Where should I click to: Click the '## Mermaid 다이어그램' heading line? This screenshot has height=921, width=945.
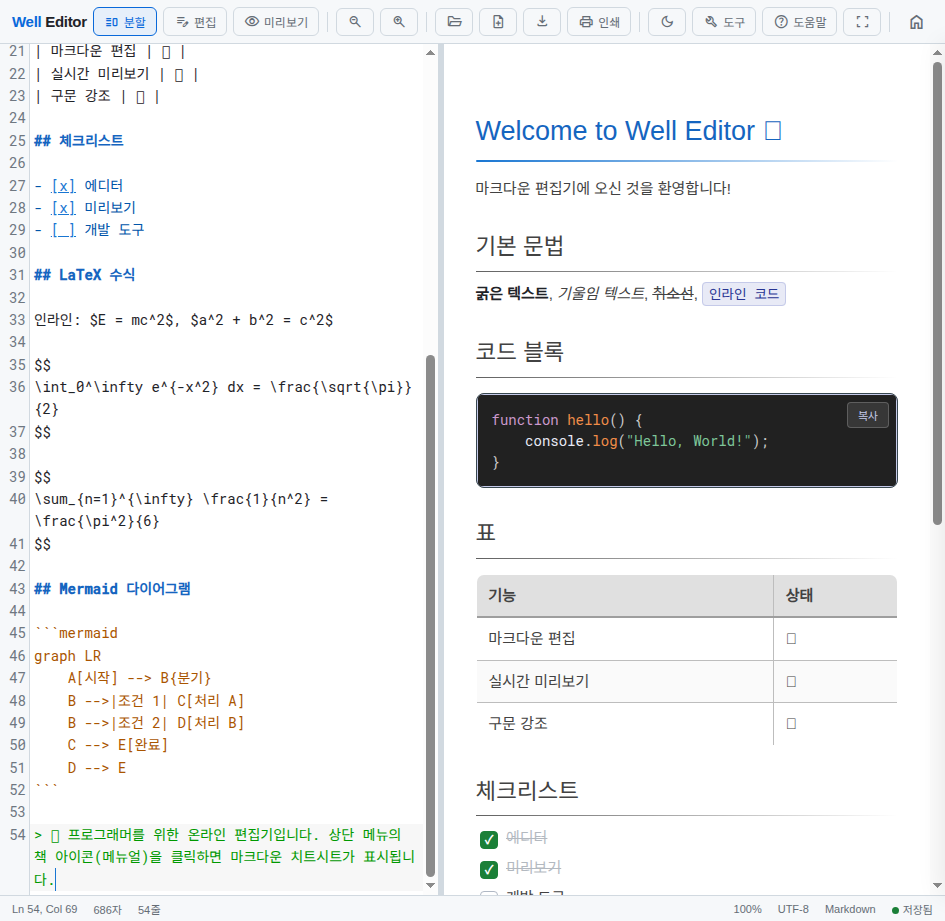tap(112, 588)
